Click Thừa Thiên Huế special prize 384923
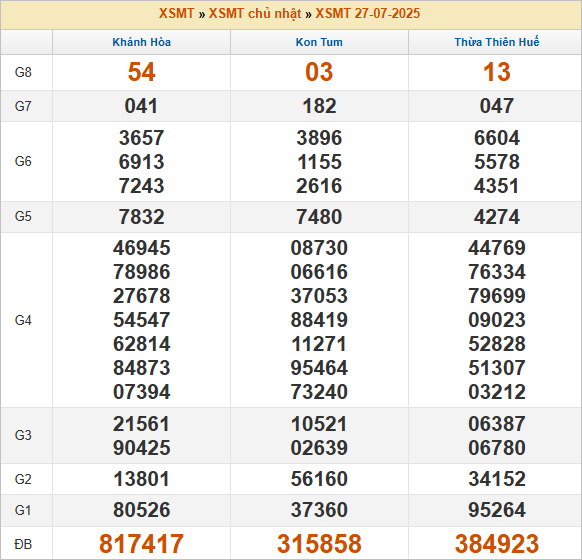This screenshot has width=582, height=560. (497, 544)
